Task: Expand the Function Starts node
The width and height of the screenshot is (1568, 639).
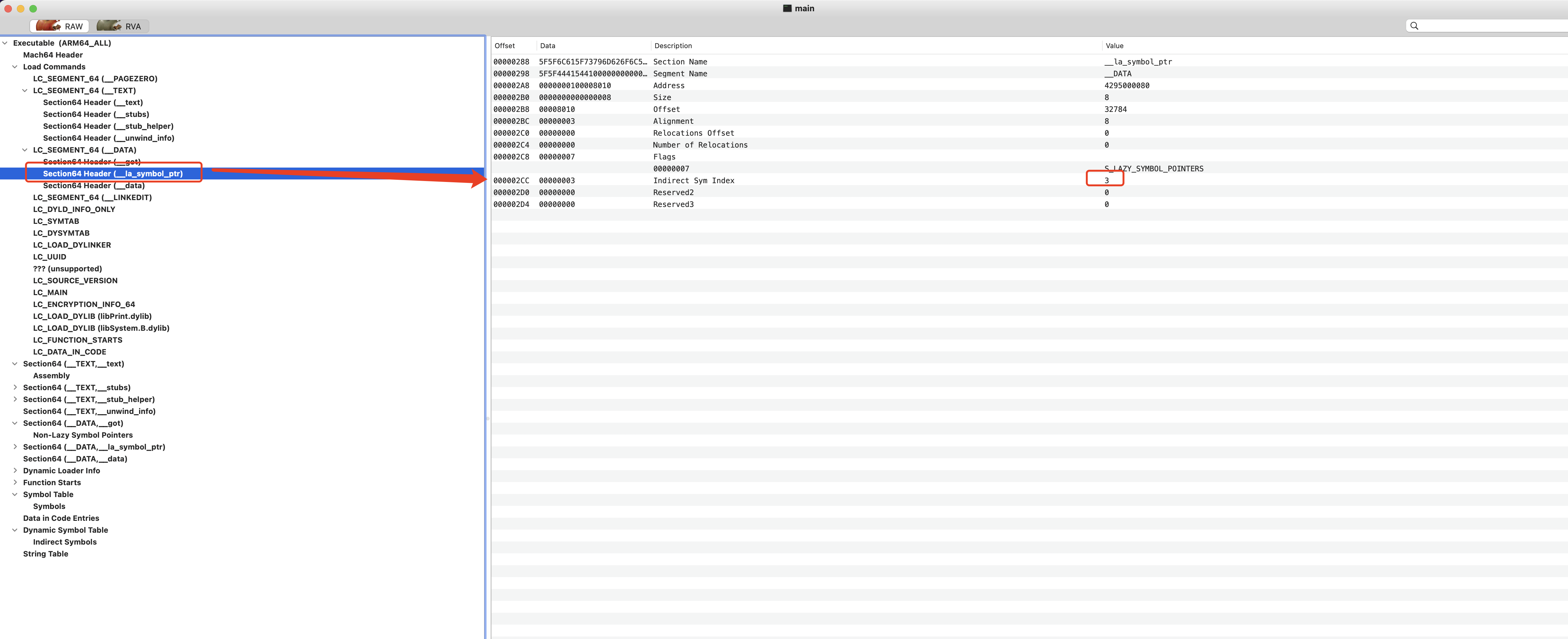Action: (15, 482)
